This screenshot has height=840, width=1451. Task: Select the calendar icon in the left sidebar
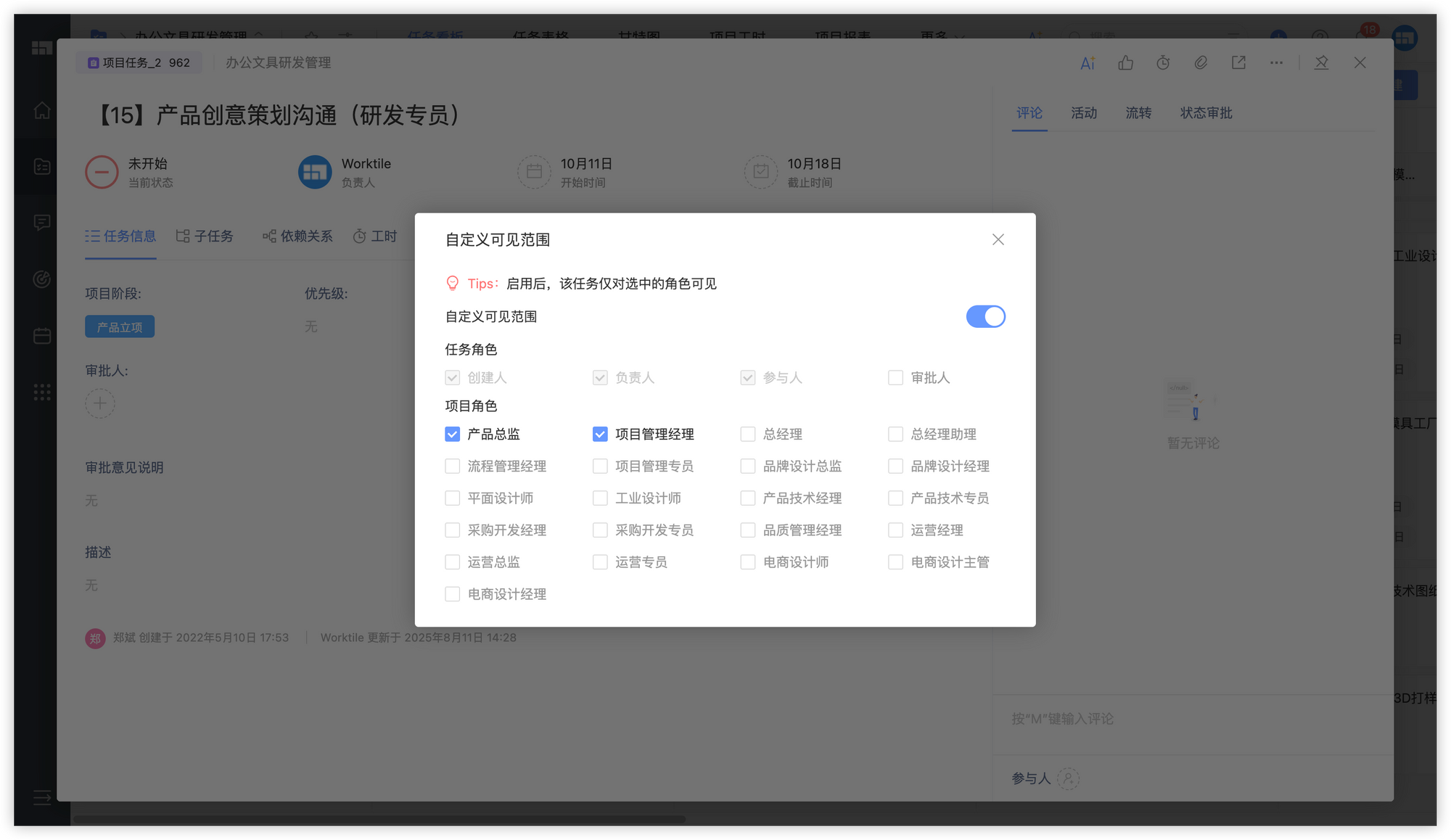pyautogui.click(x=41, y=335)
